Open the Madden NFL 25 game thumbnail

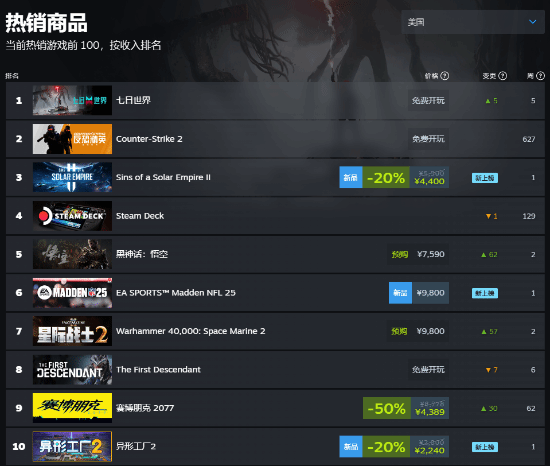pyautogui.click(x=72, y=293)
